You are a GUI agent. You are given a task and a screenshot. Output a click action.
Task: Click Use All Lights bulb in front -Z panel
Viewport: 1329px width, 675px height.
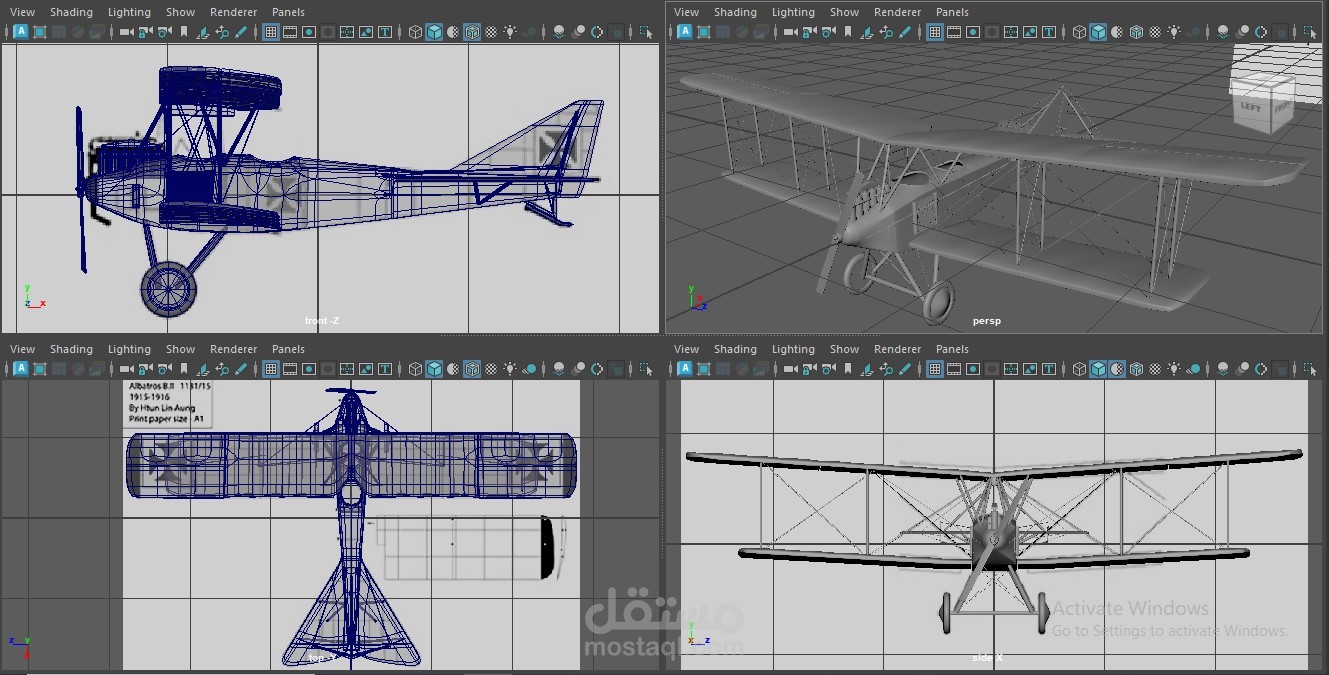(510, 32)
